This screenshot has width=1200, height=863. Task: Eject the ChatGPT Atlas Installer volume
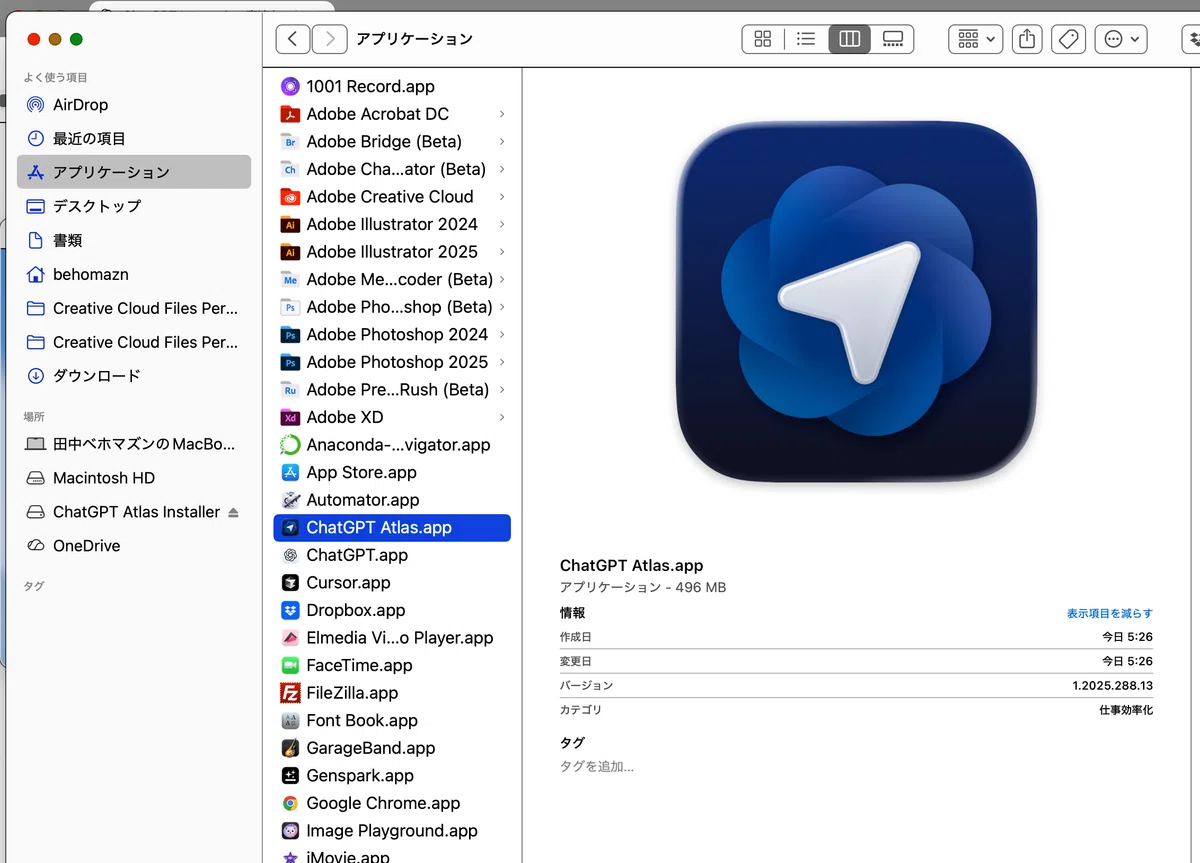coord(233,512)
